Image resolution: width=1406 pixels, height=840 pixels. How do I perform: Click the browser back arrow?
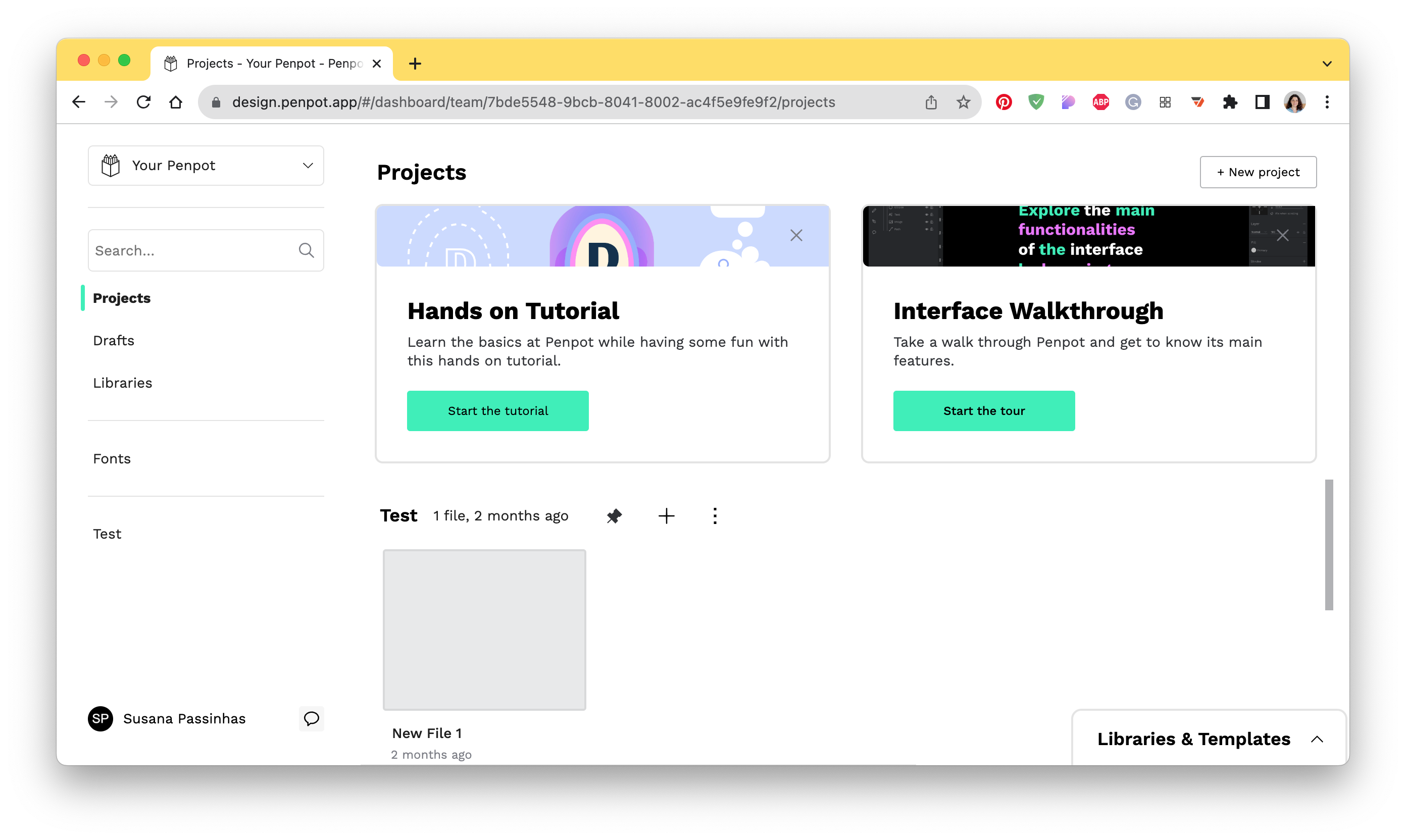point(79,102)
